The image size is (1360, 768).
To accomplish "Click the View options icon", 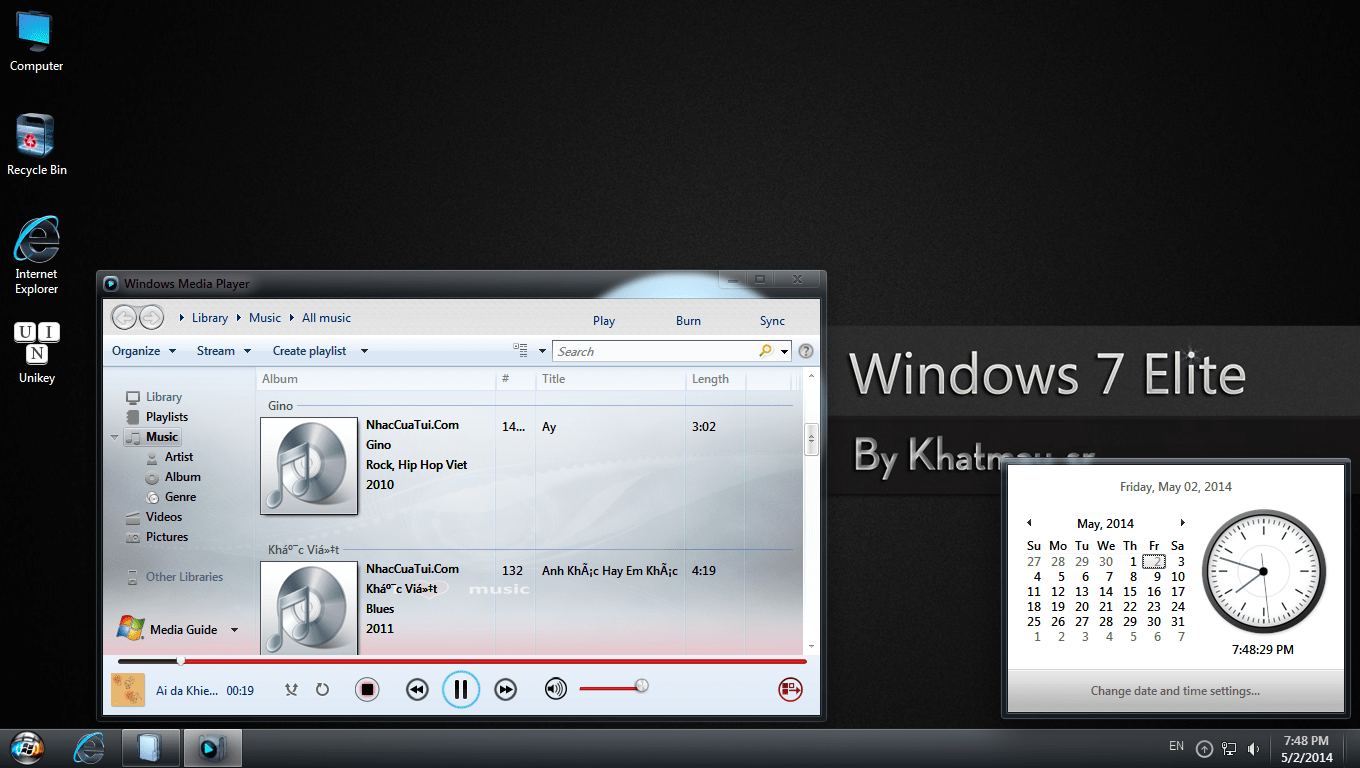I will [521, 350].
